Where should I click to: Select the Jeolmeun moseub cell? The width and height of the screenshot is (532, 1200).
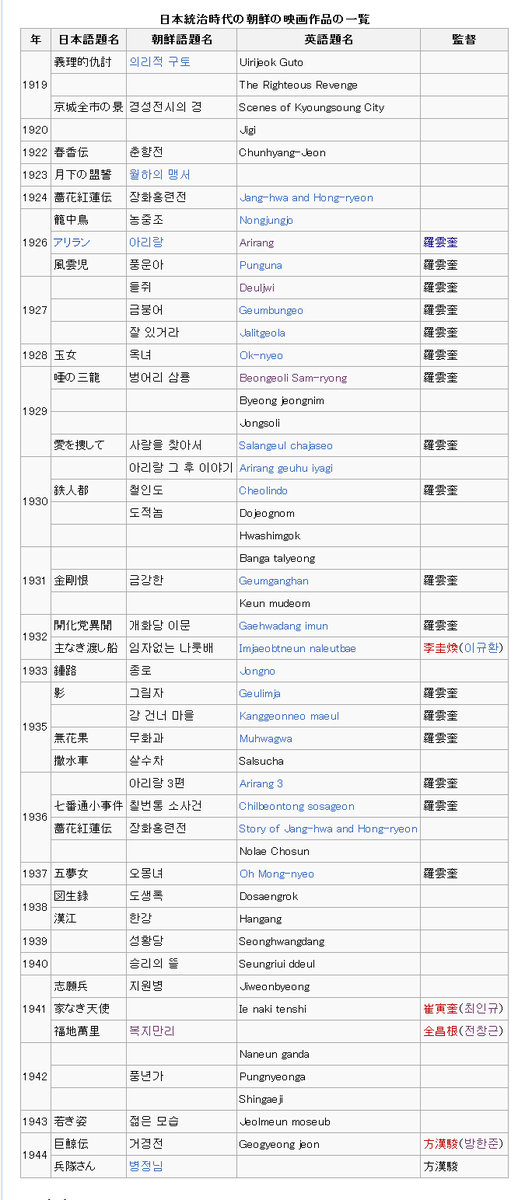click(x=328, y=1122)
